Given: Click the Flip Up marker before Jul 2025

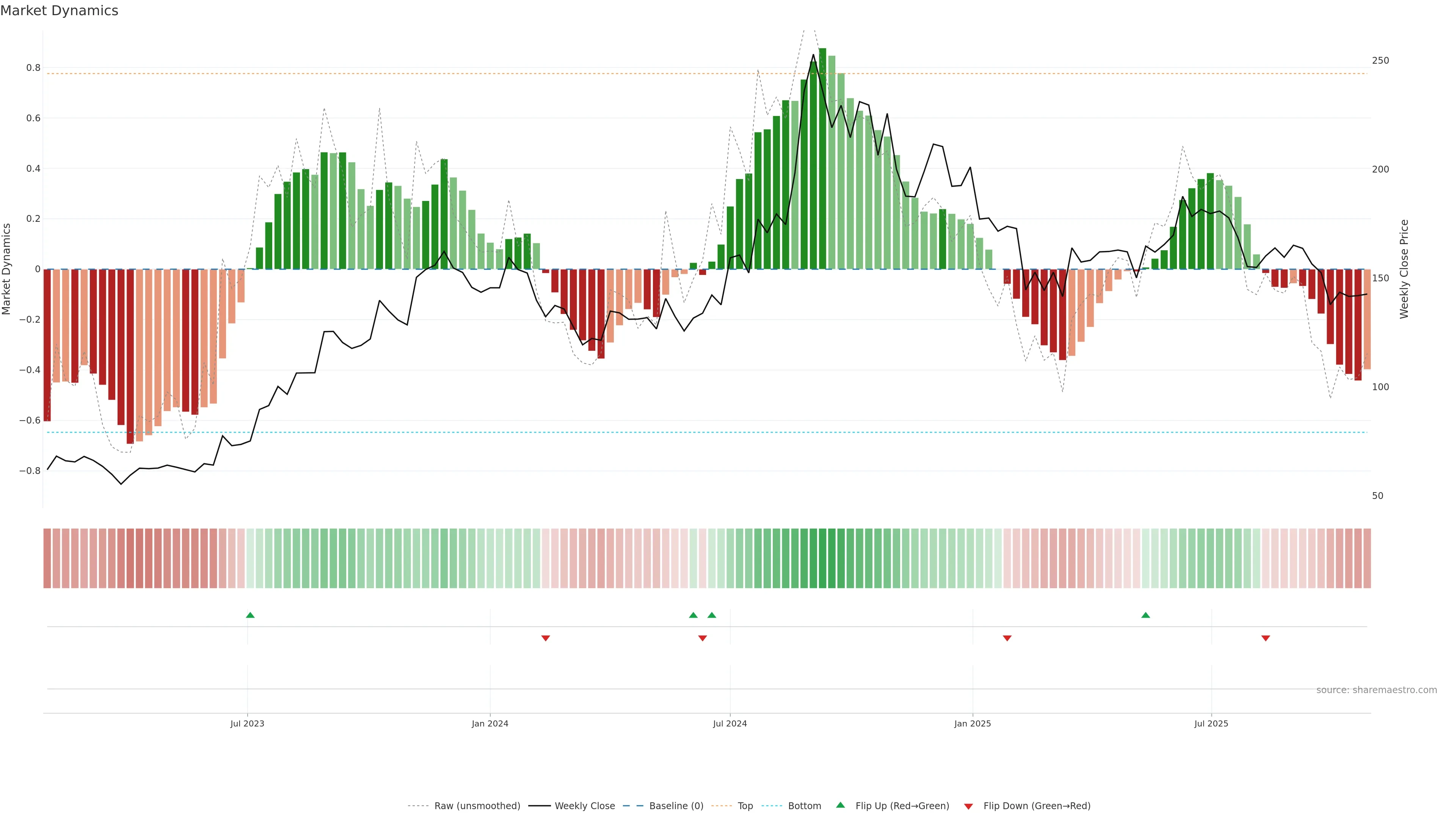Looking at the screenshot, I should (1146, 615).
